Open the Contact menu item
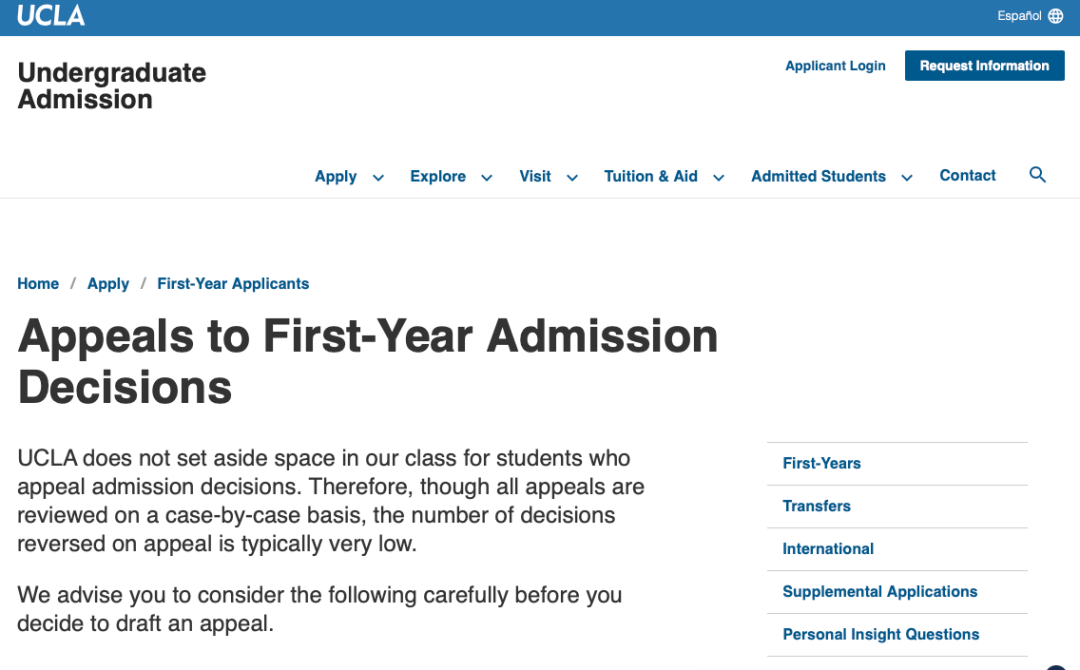Viewport: 1080px width, 670px height. (x=967, y=175)
